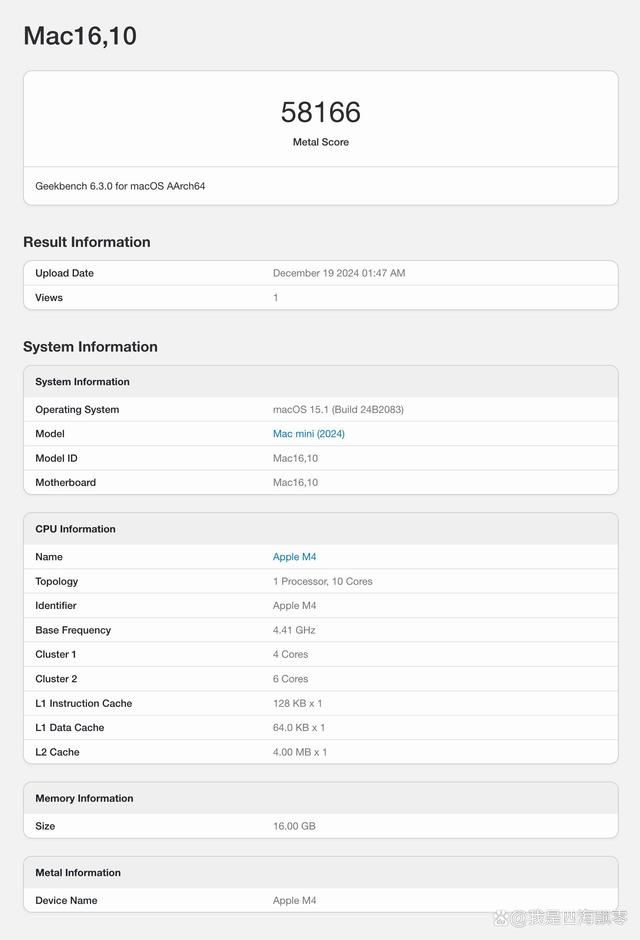Screen dimensions: 640x940
Task: Select the Operating System macOS 15.1 entry
Action: pos(320,409)
